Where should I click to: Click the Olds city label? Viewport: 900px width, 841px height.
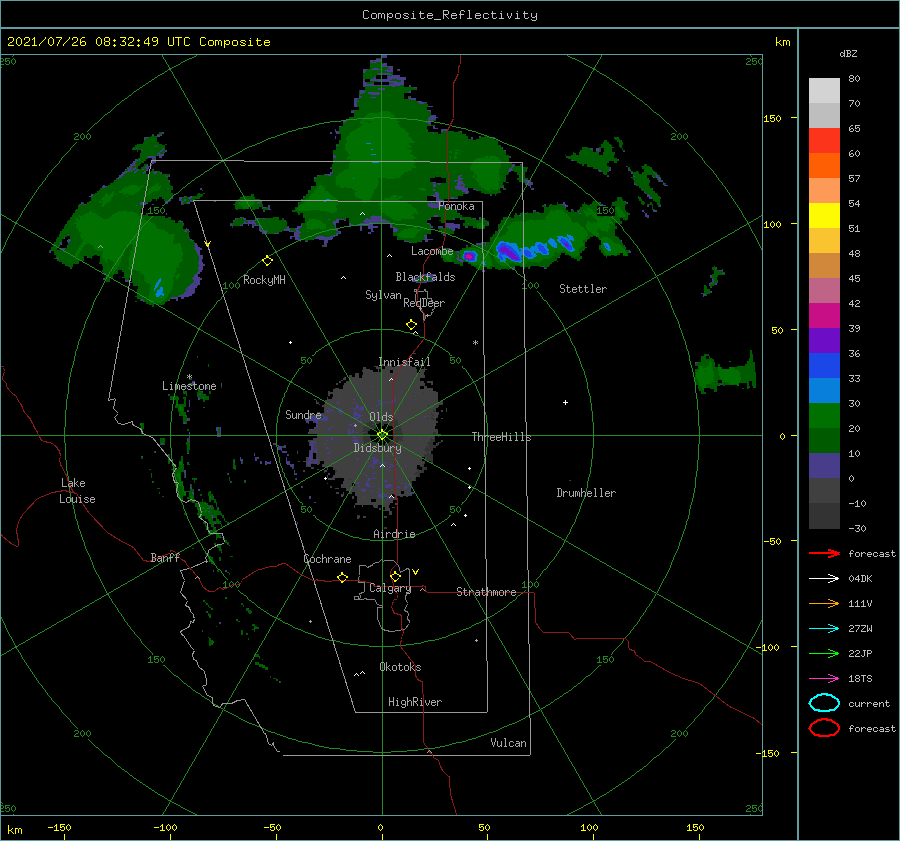[x=381, y=417]
